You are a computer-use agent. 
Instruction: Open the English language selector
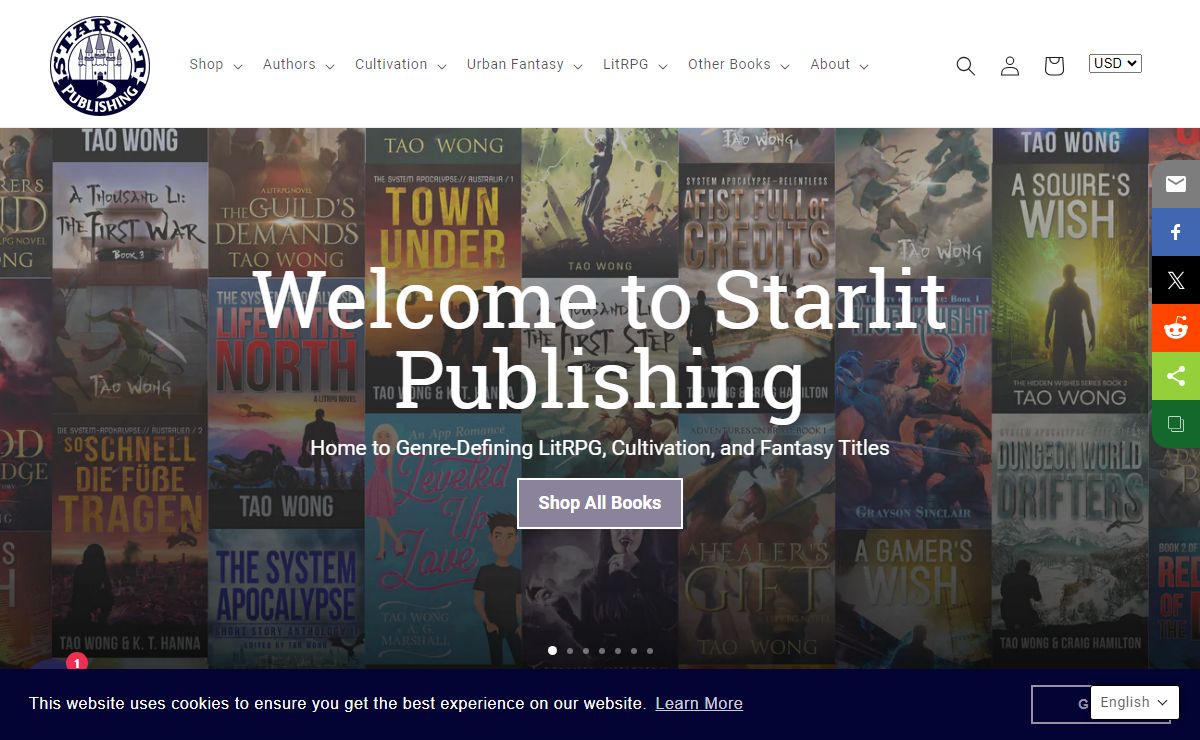pos(1134,702)
